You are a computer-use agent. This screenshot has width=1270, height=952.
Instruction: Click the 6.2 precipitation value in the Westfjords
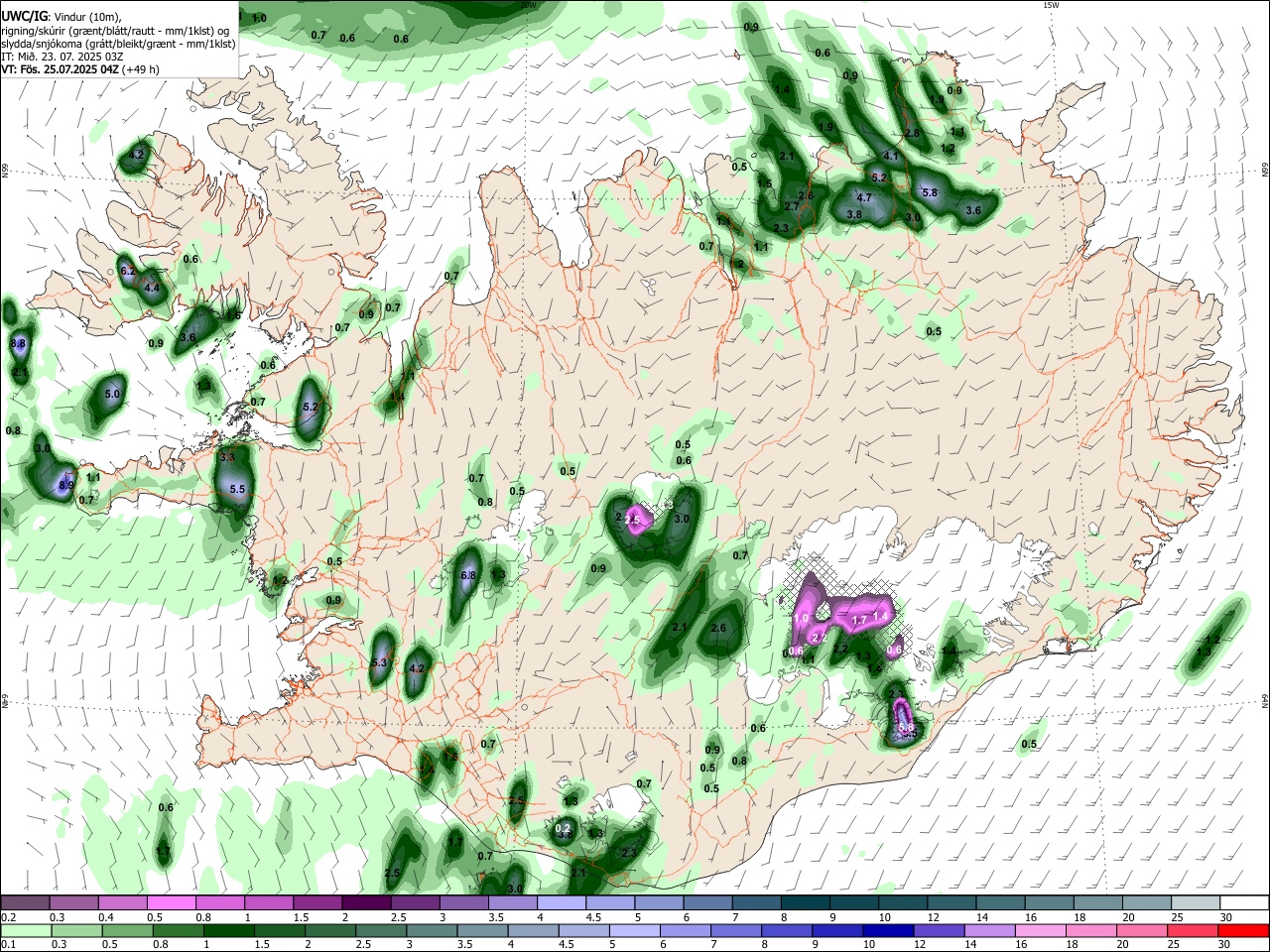pos(127,271)
